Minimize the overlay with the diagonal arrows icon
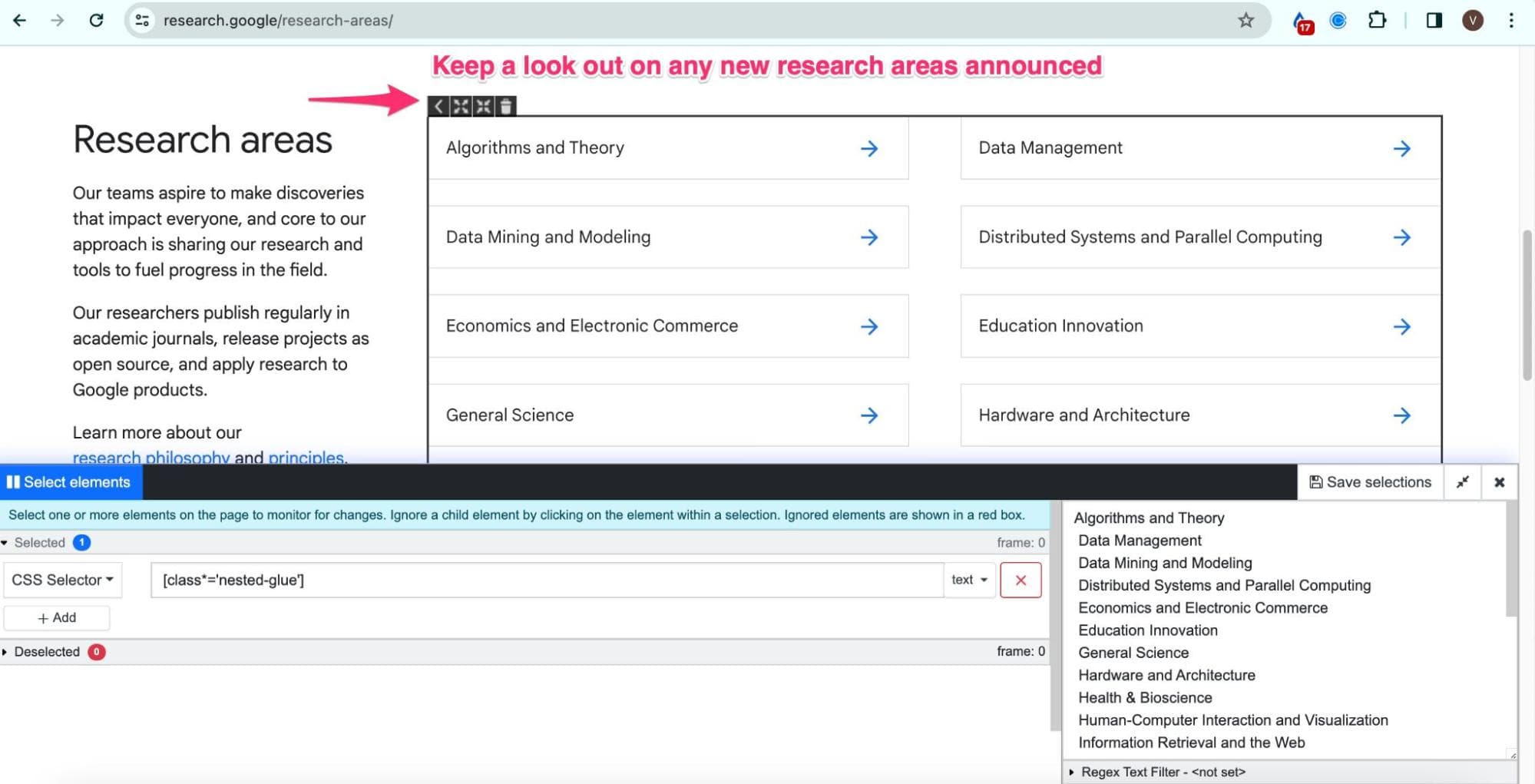 (1463, 482)
